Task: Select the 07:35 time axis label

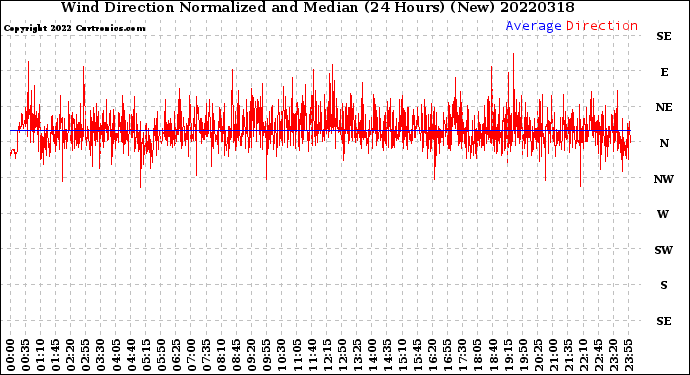Action: click(206, 355)
